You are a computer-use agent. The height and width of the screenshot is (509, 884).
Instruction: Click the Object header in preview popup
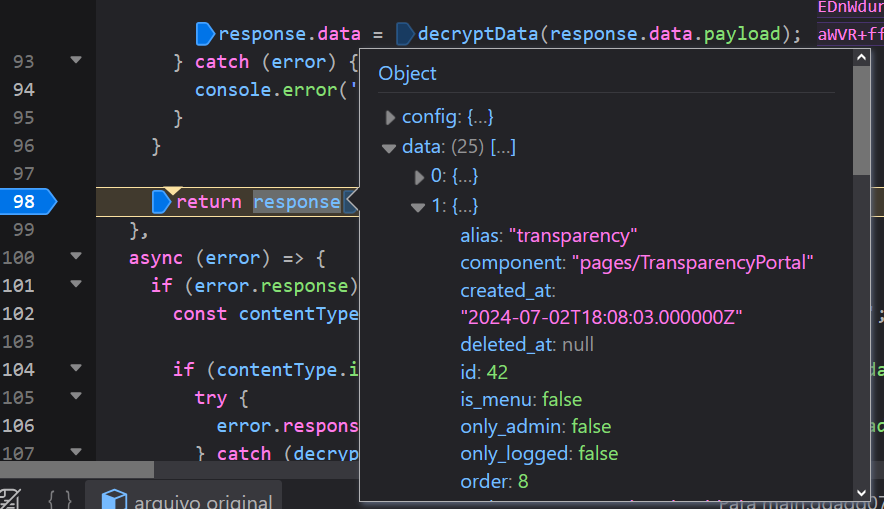[407, 73]
